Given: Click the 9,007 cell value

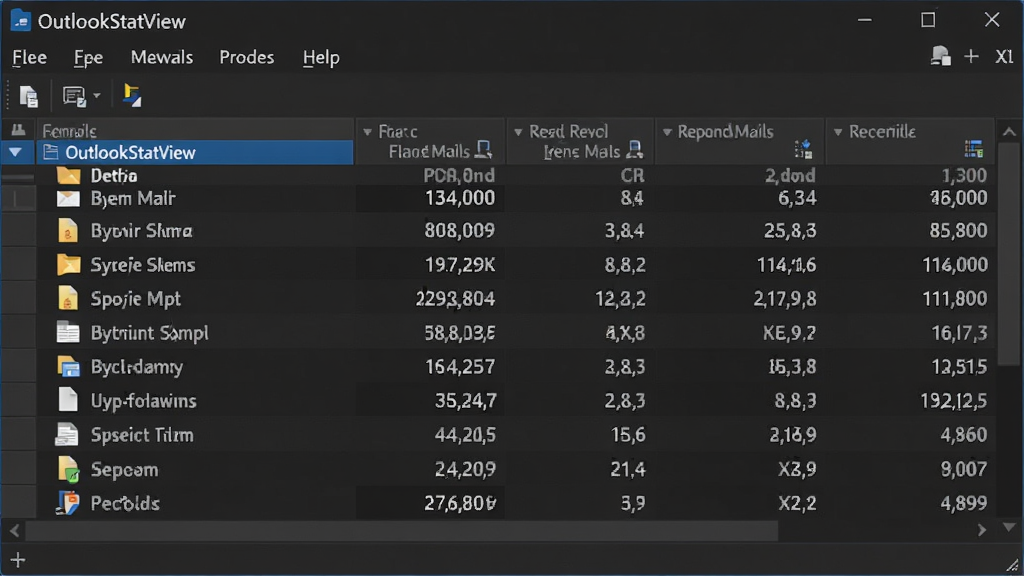Looking at the screenshot, I should (x=963, y=469).
